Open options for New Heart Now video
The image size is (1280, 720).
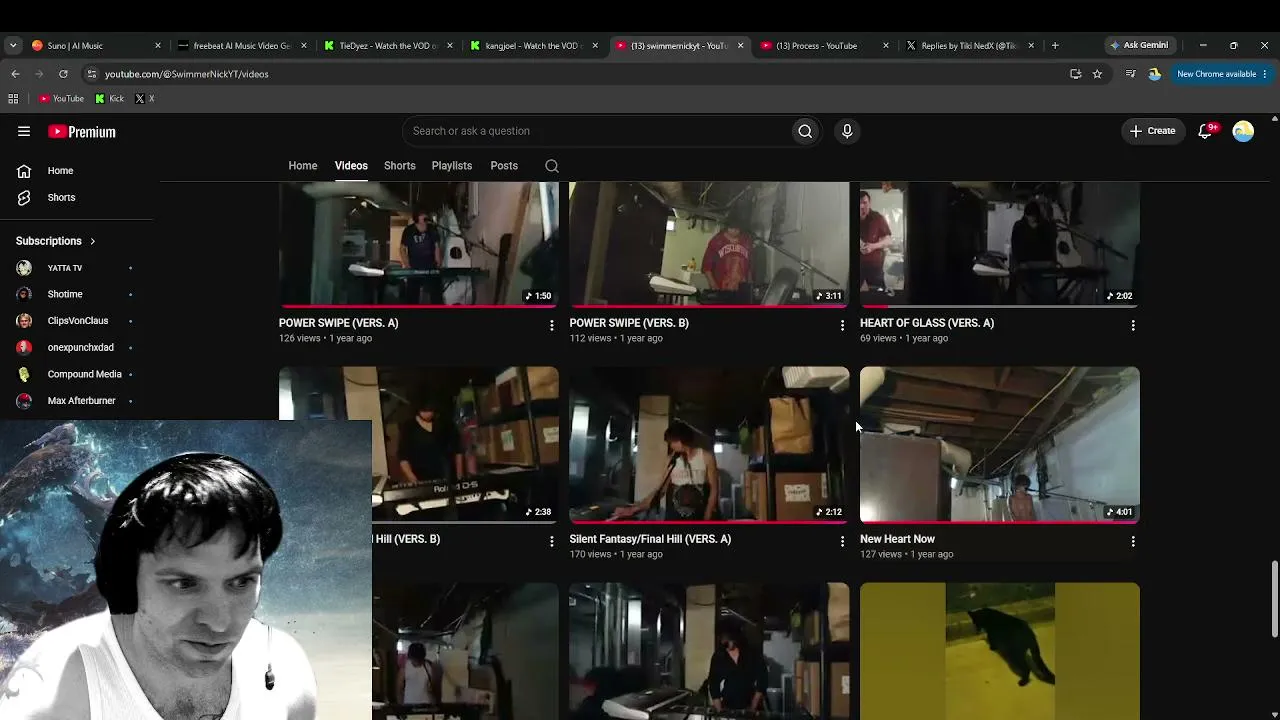[1133, 541]
